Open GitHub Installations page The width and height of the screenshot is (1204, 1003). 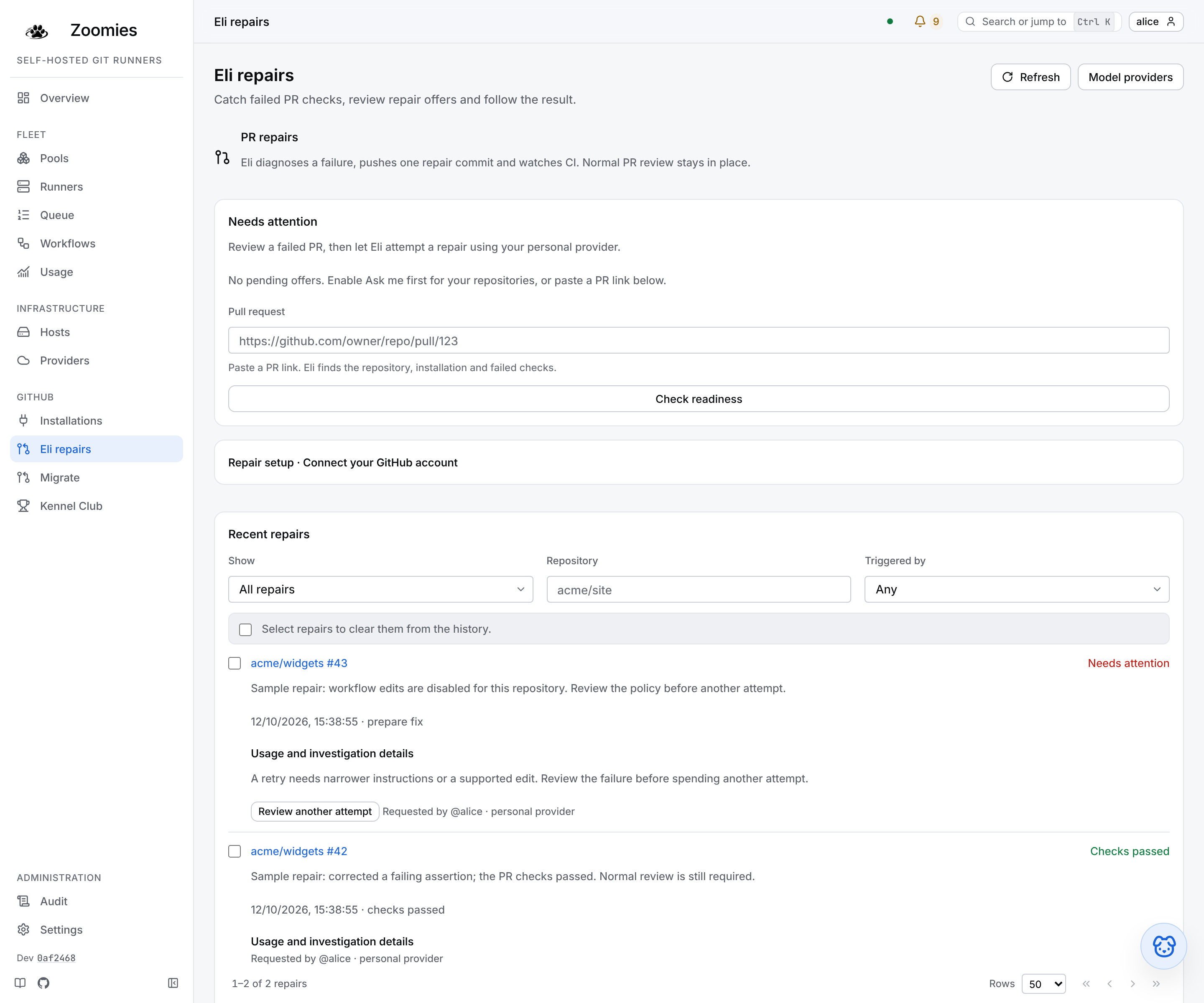(x=96, y=421)
